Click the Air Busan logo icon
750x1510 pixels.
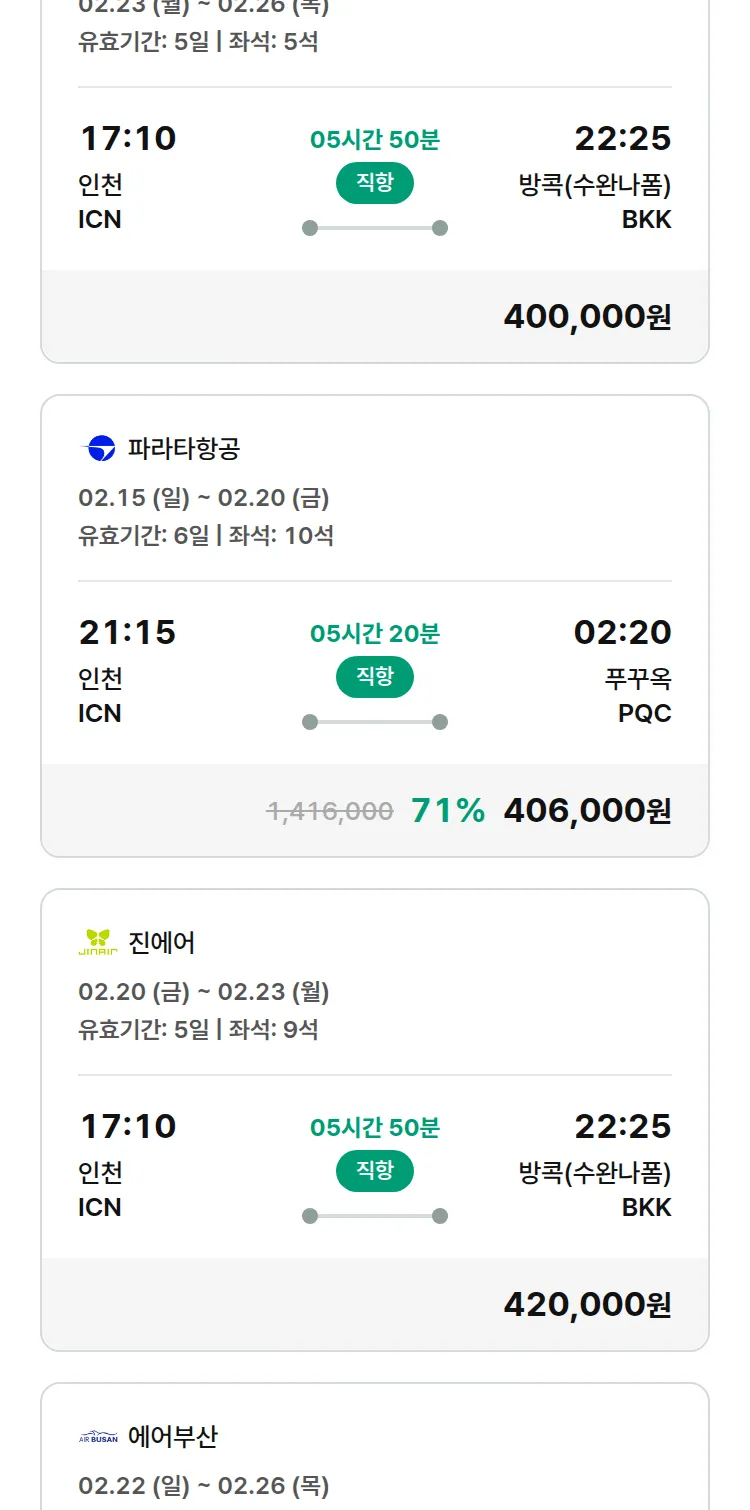tap(98, 1437)
